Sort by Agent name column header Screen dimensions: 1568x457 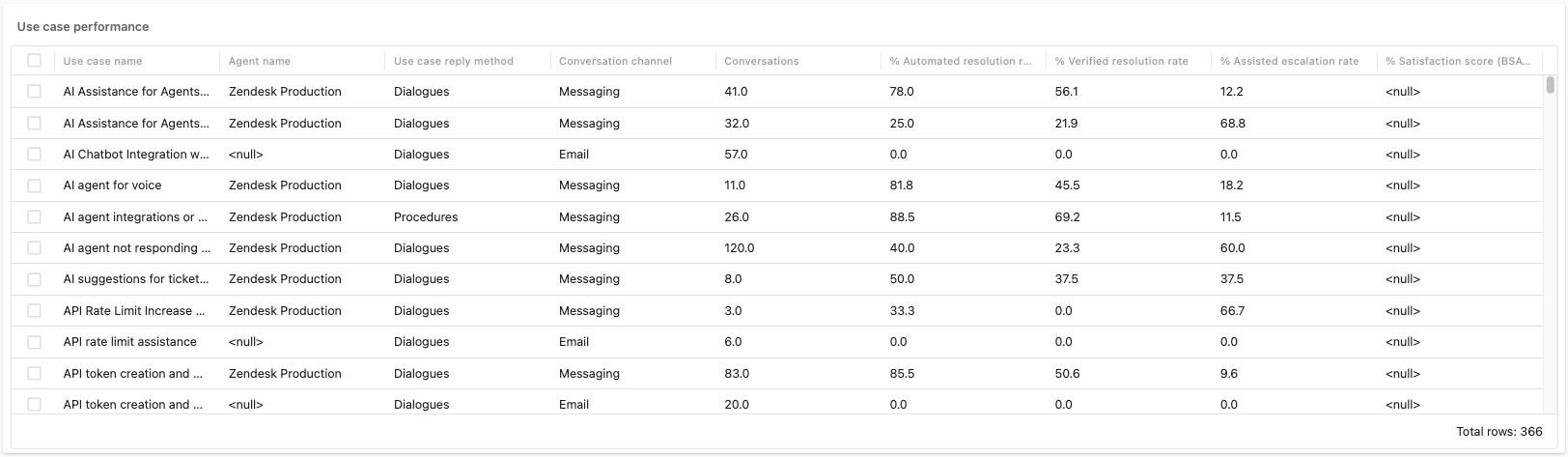pyautogui.click(x=260, y=61)
